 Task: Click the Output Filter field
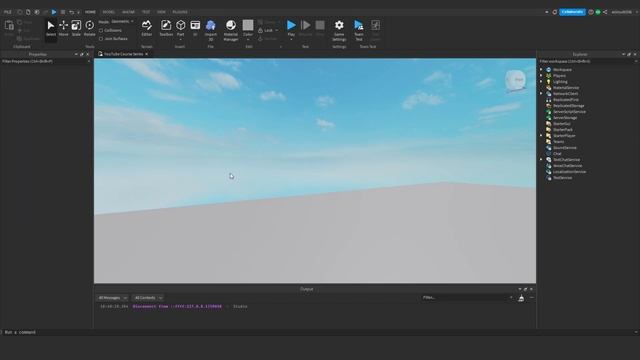coord(468,298)
